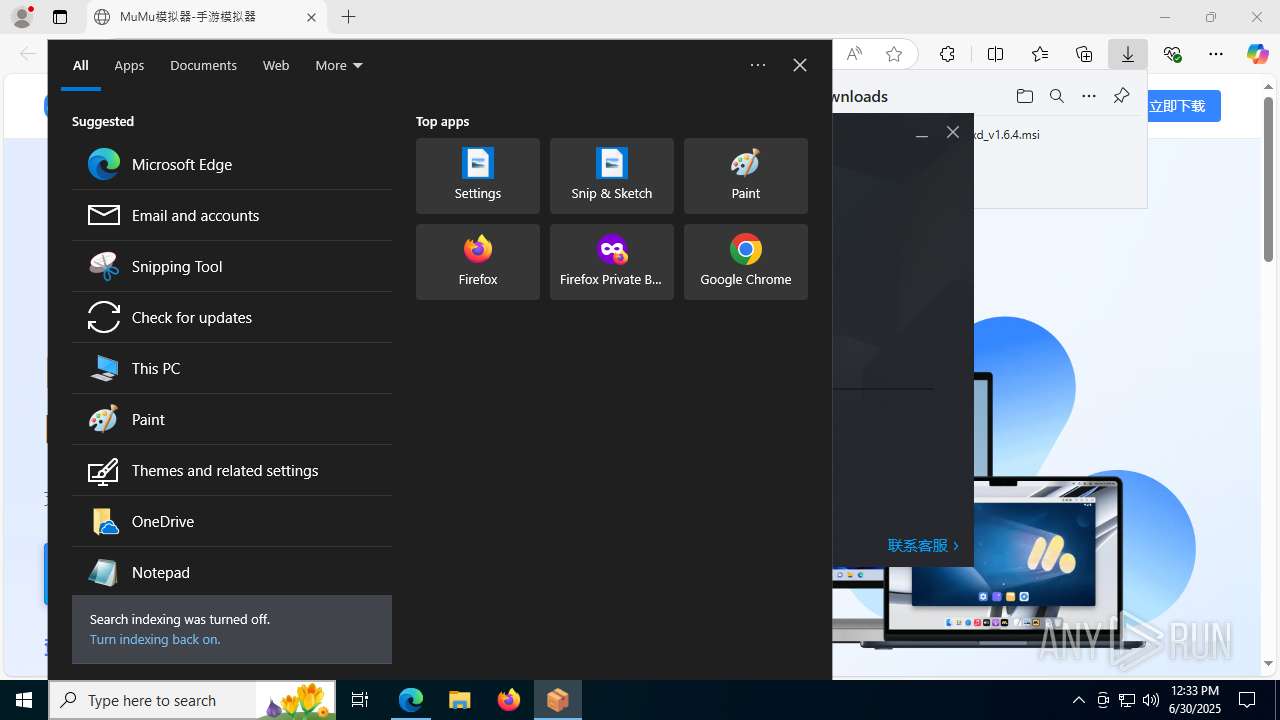The image size is (1280, 720).
Task: Open Browser essentials icon in Edge
Action: [1173, 54]
